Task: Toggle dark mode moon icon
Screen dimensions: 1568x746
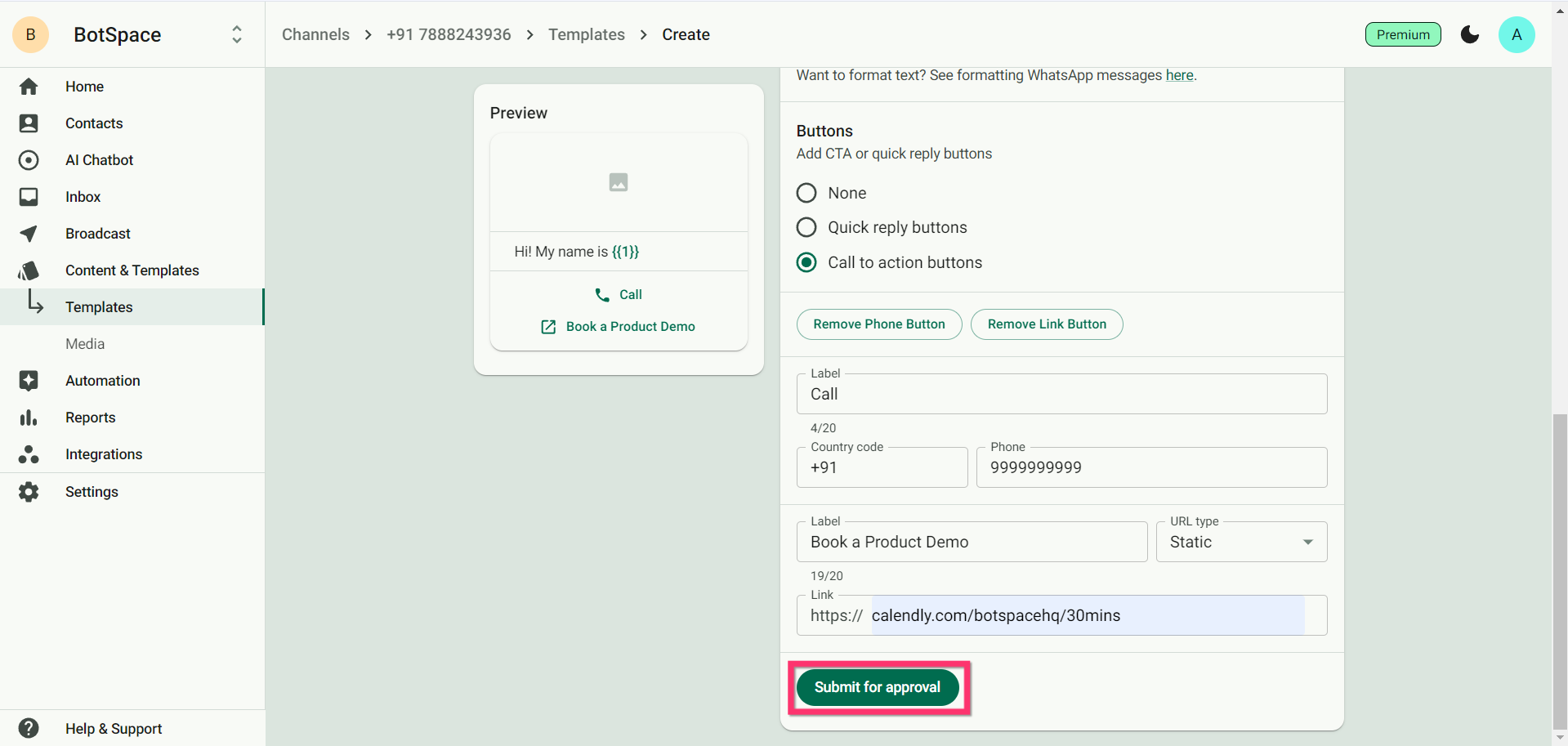Action: (1469, 34)
